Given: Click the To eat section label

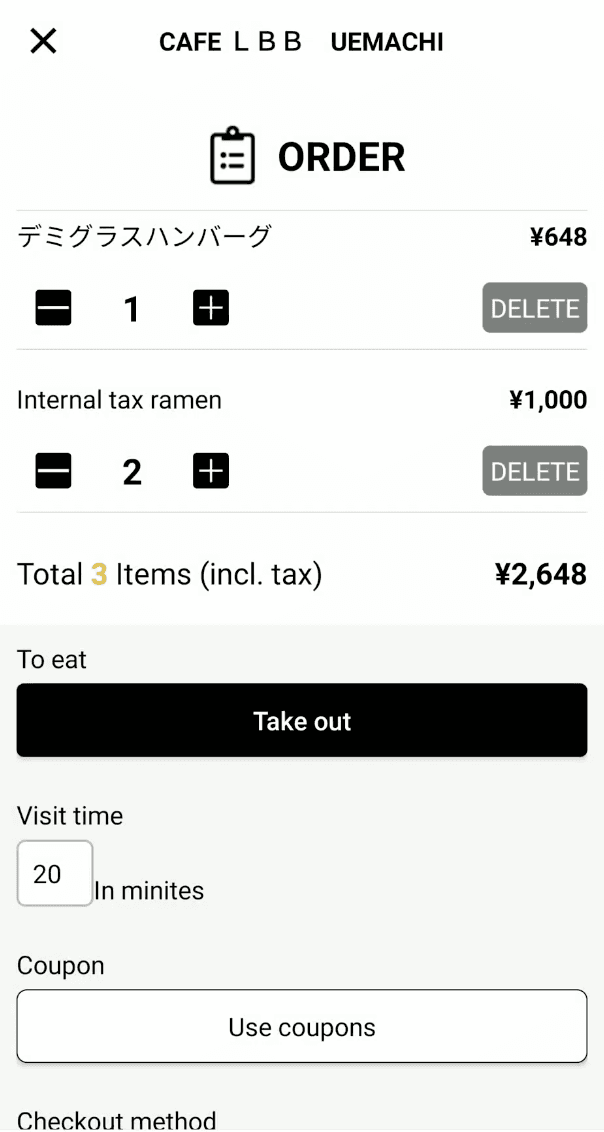Looking at the screenshot, I should coord(50,660).
